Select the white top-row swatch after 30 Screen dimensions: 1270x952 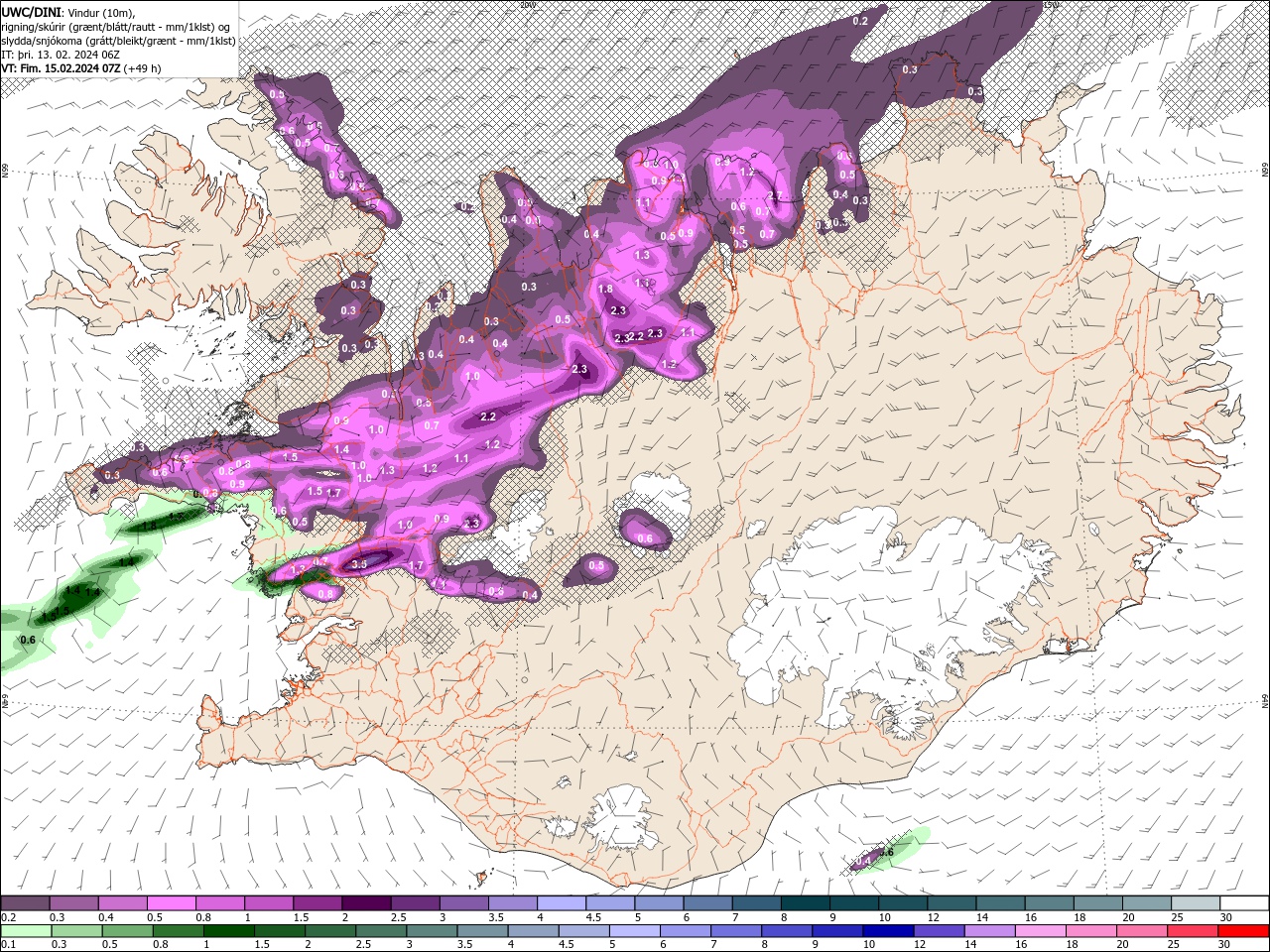(1244, 903)
